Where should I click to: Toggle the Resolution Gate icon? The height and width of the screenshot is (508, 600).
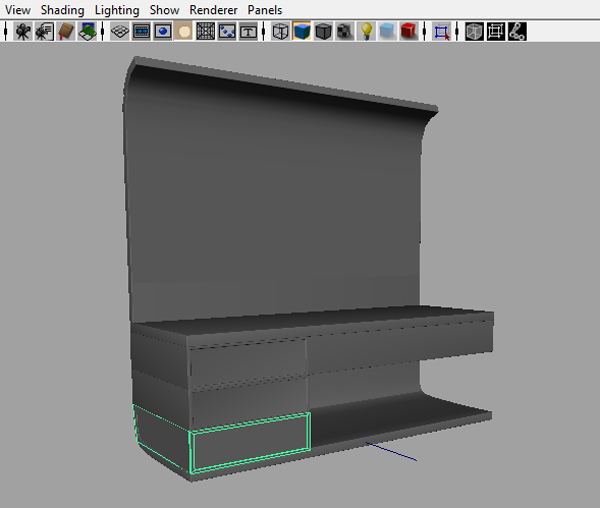(x=163, y=31)
